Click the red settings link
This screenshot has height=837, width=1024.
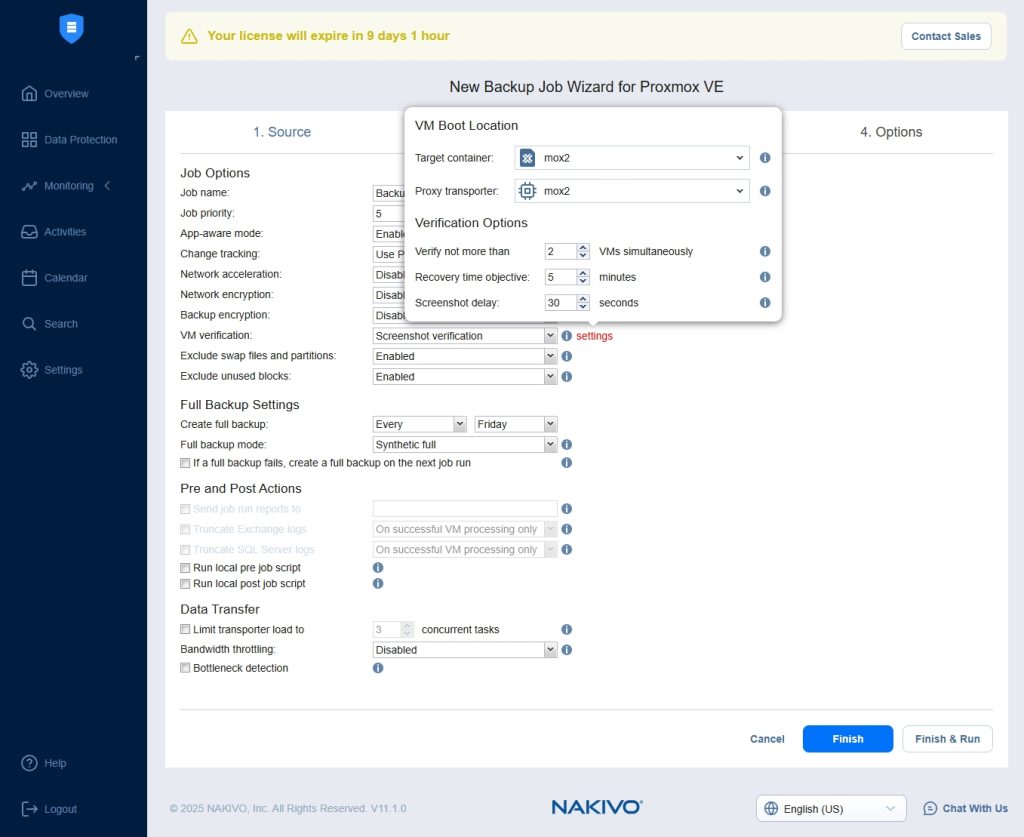point(594,336)
